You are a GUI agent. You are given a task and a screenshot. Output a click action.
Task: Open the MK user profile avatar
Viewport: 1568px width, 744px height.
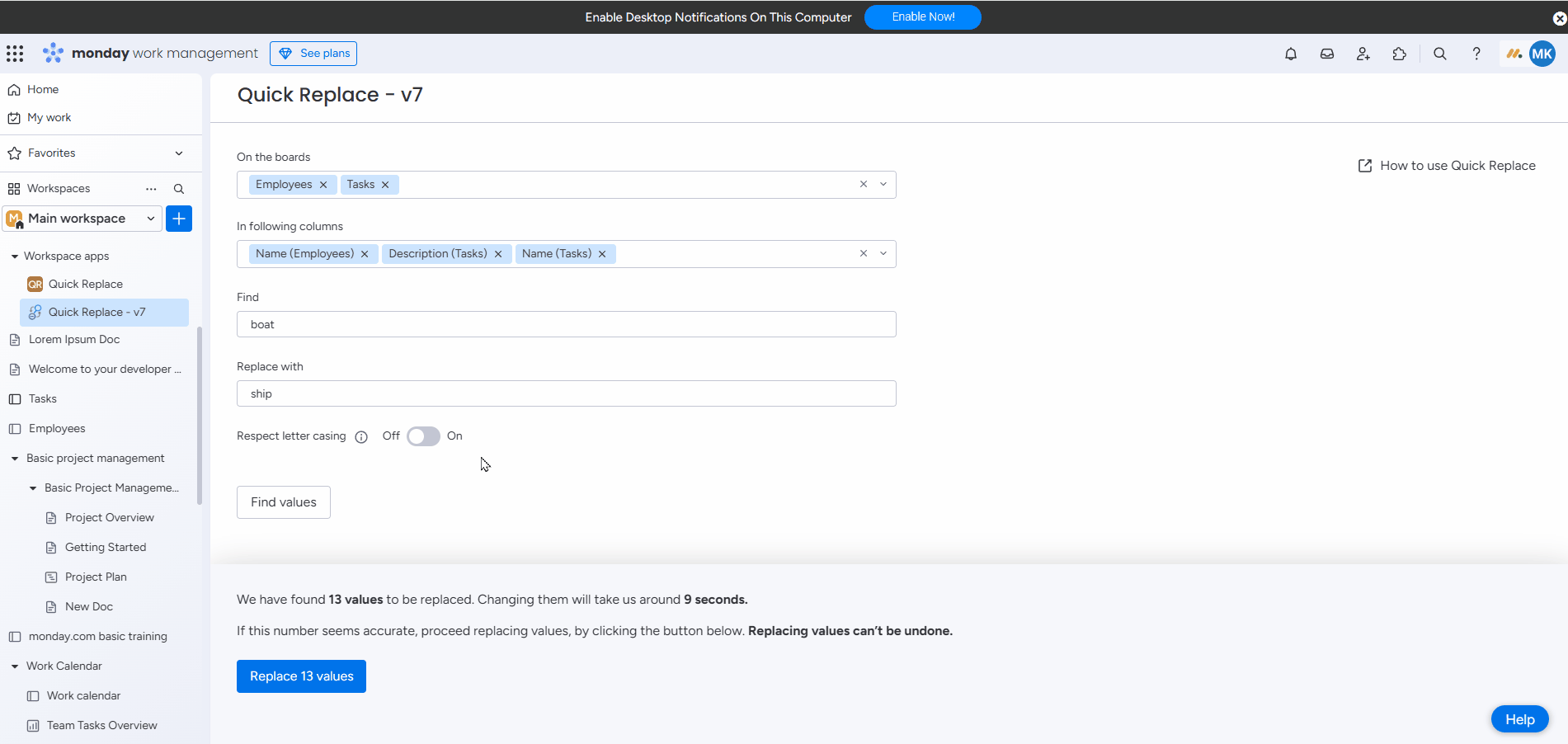(x=1542, y=54)
